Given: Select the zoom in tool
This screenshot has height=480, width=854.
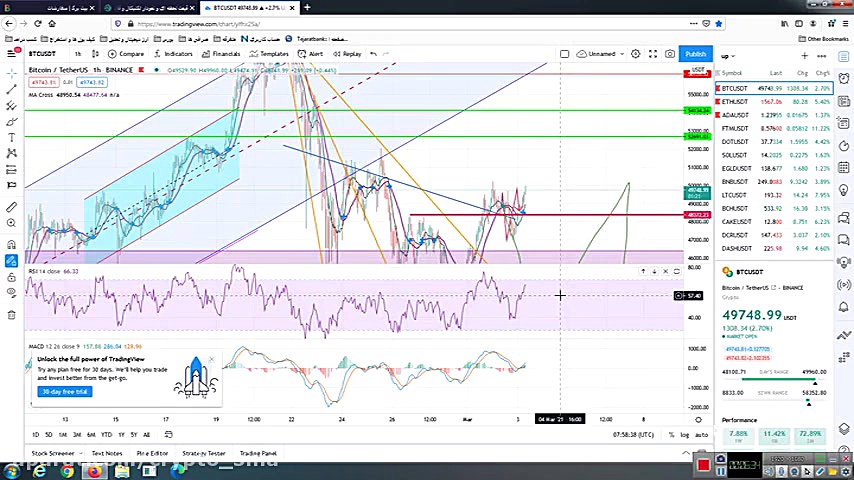Looking at the screenshot, I should point(11,223).
